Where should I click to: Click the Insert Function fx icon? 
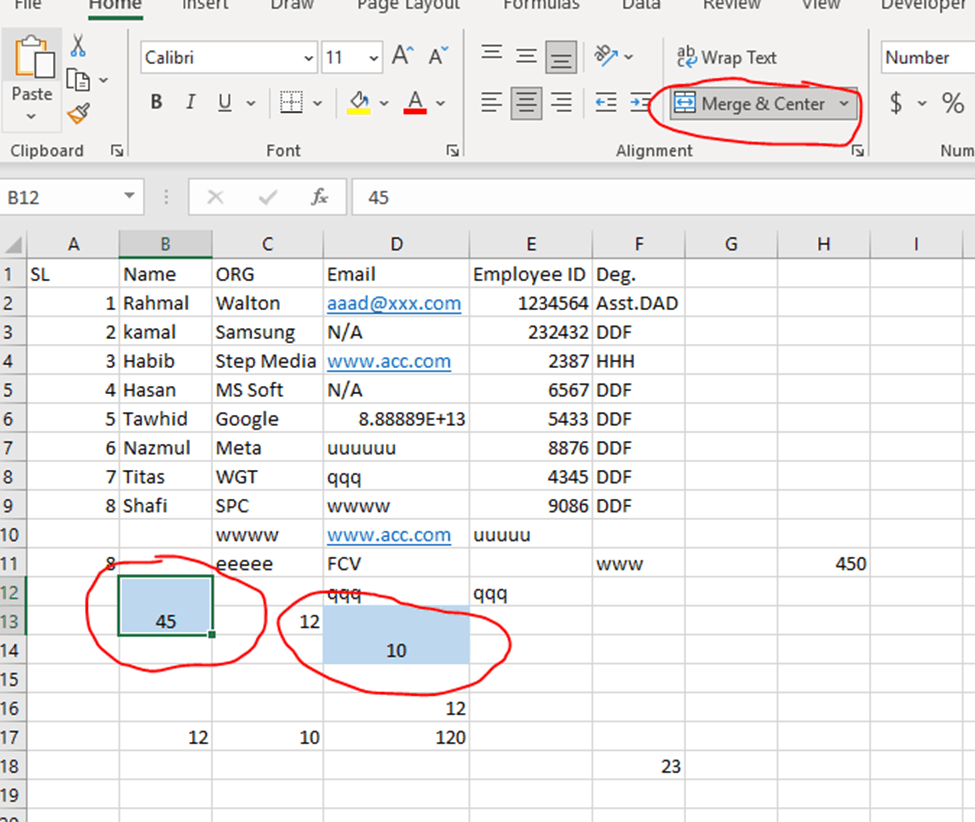[x=320, y=197]
